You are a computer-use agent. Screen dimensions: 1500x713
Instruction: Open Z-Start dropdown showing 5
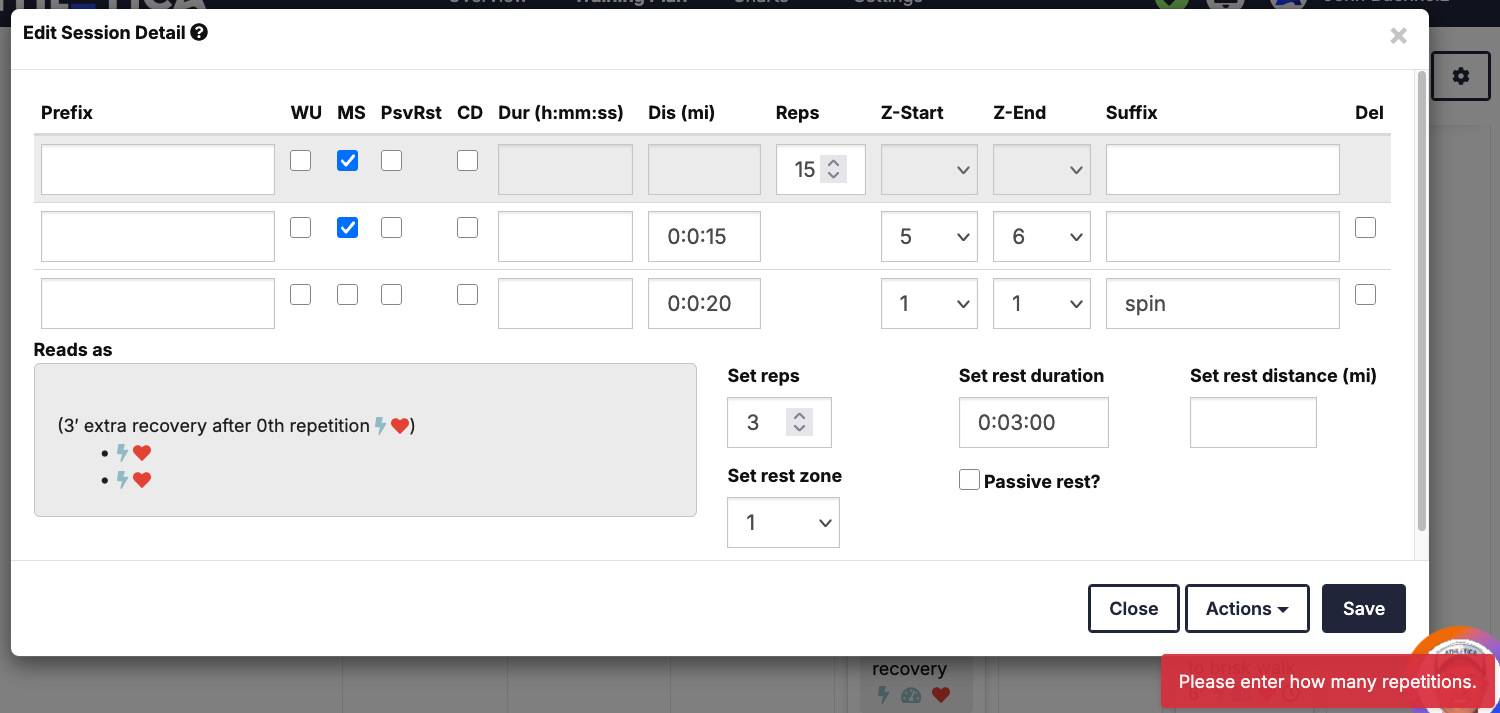pyautogui.click(x=928, y=237)
